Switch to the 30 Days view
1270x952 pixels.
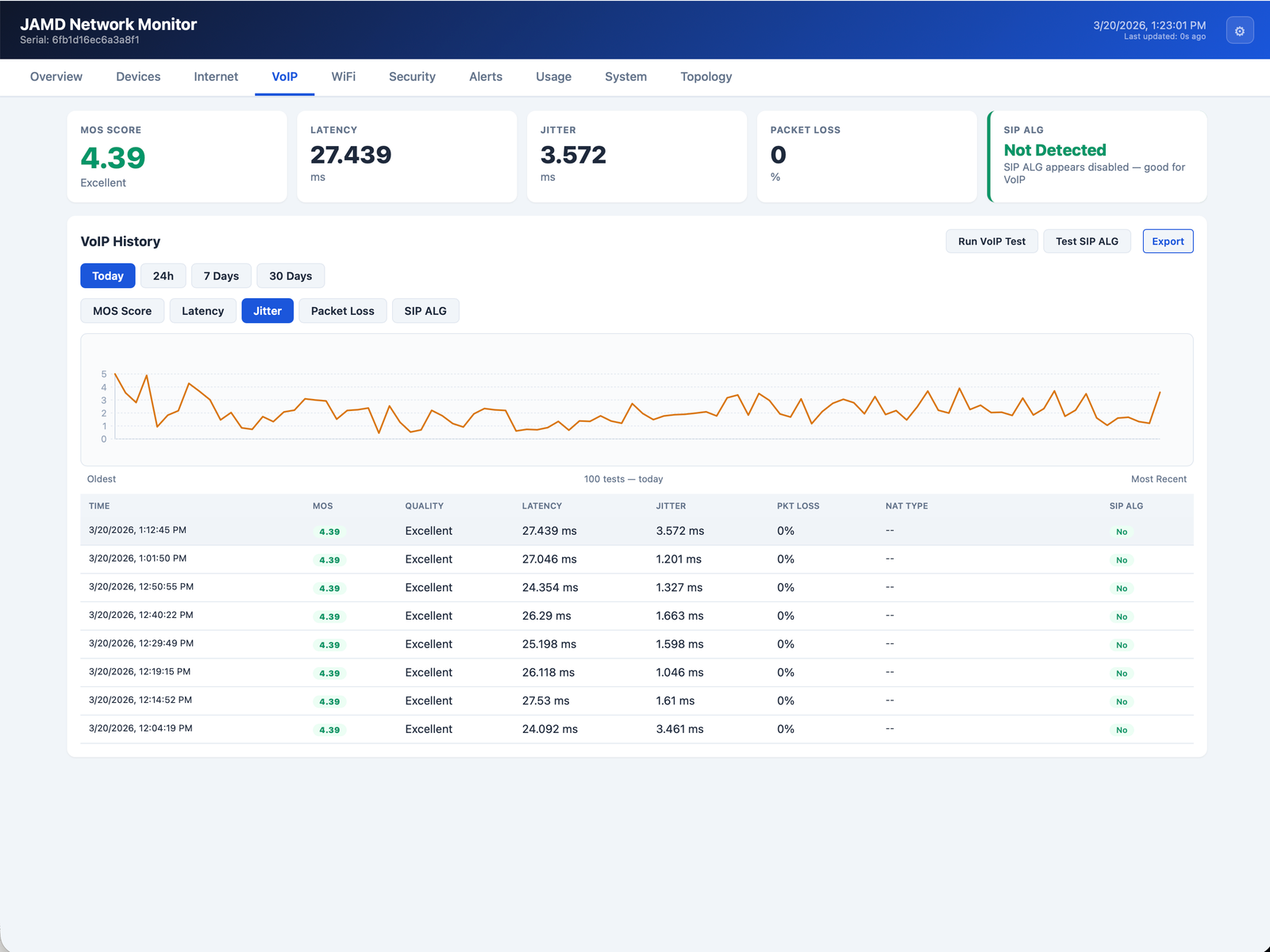pyautogui.click(x=291, y=275)
